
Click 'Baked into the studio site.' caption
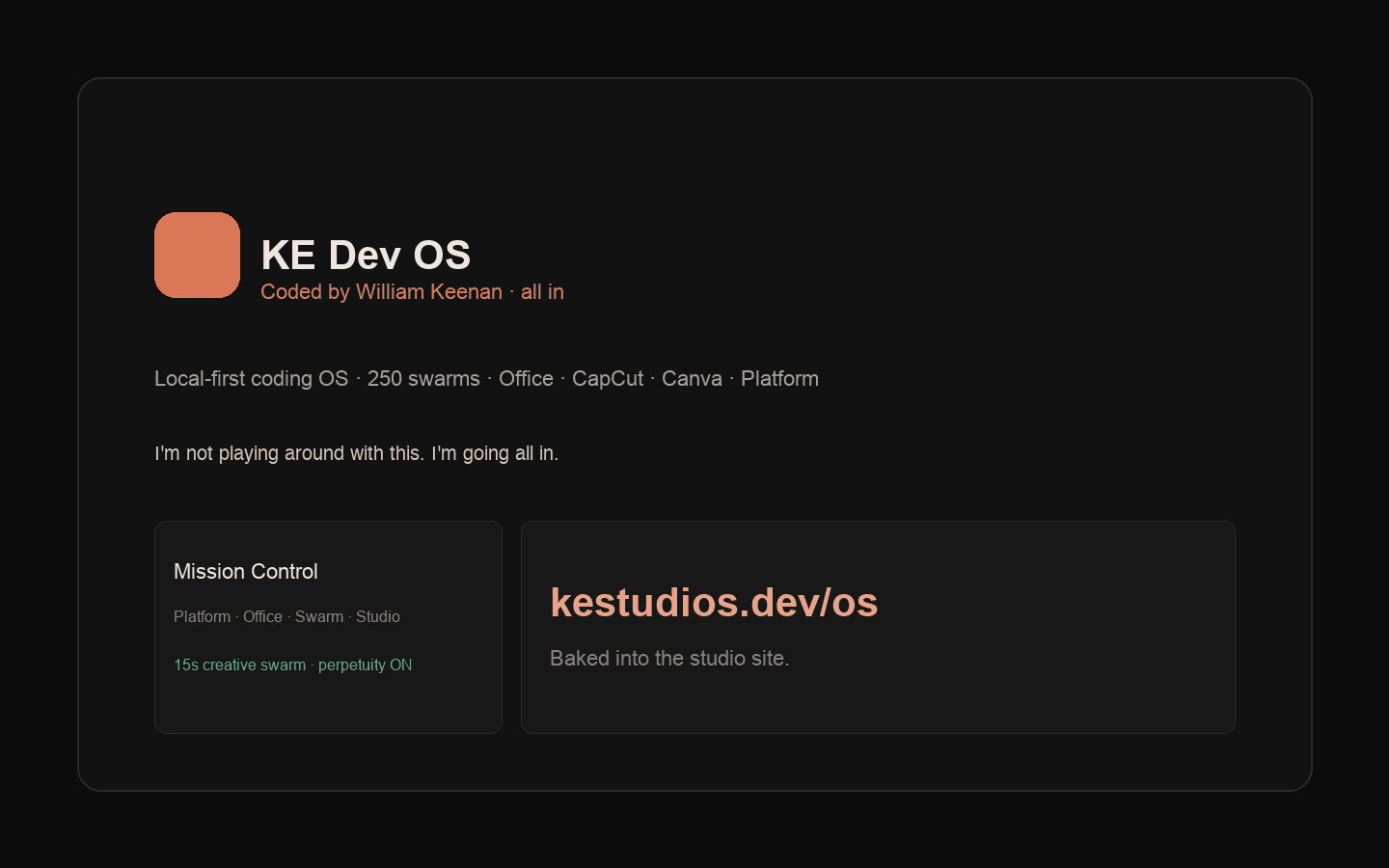(x=669, y=658)
